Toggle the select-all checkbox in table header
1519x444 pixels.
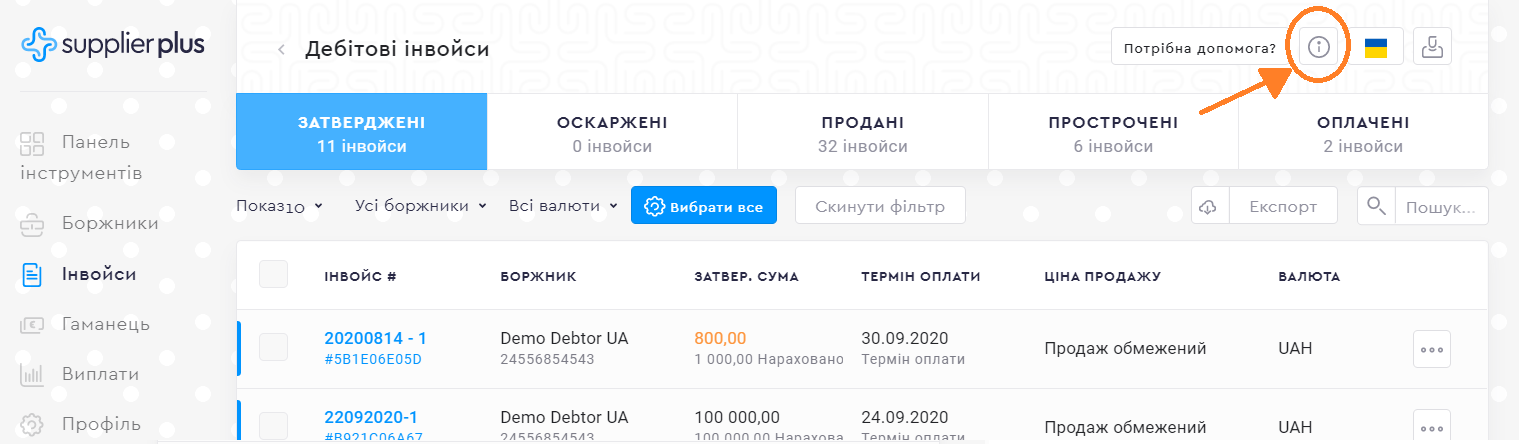[273, 275]
